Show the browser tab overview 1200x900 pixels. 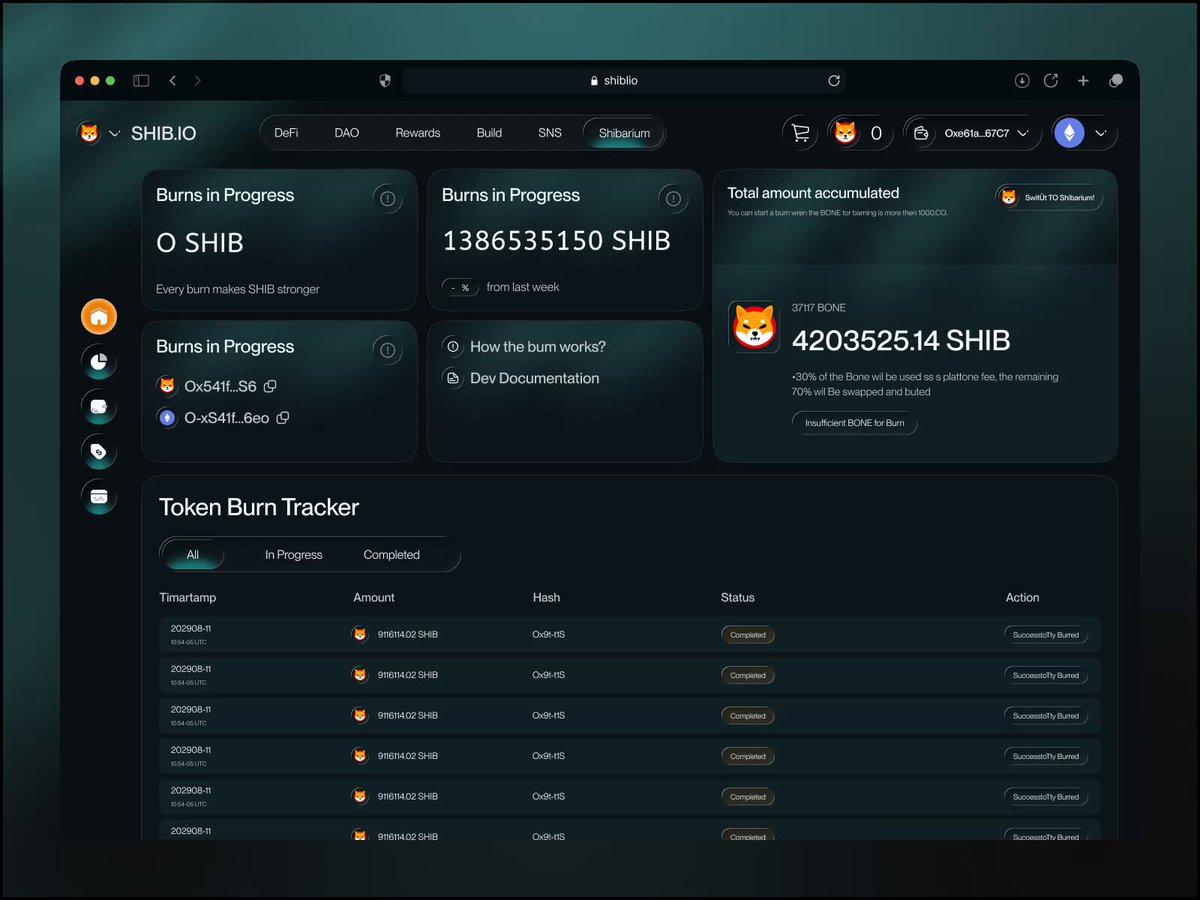pos(1116,81)
